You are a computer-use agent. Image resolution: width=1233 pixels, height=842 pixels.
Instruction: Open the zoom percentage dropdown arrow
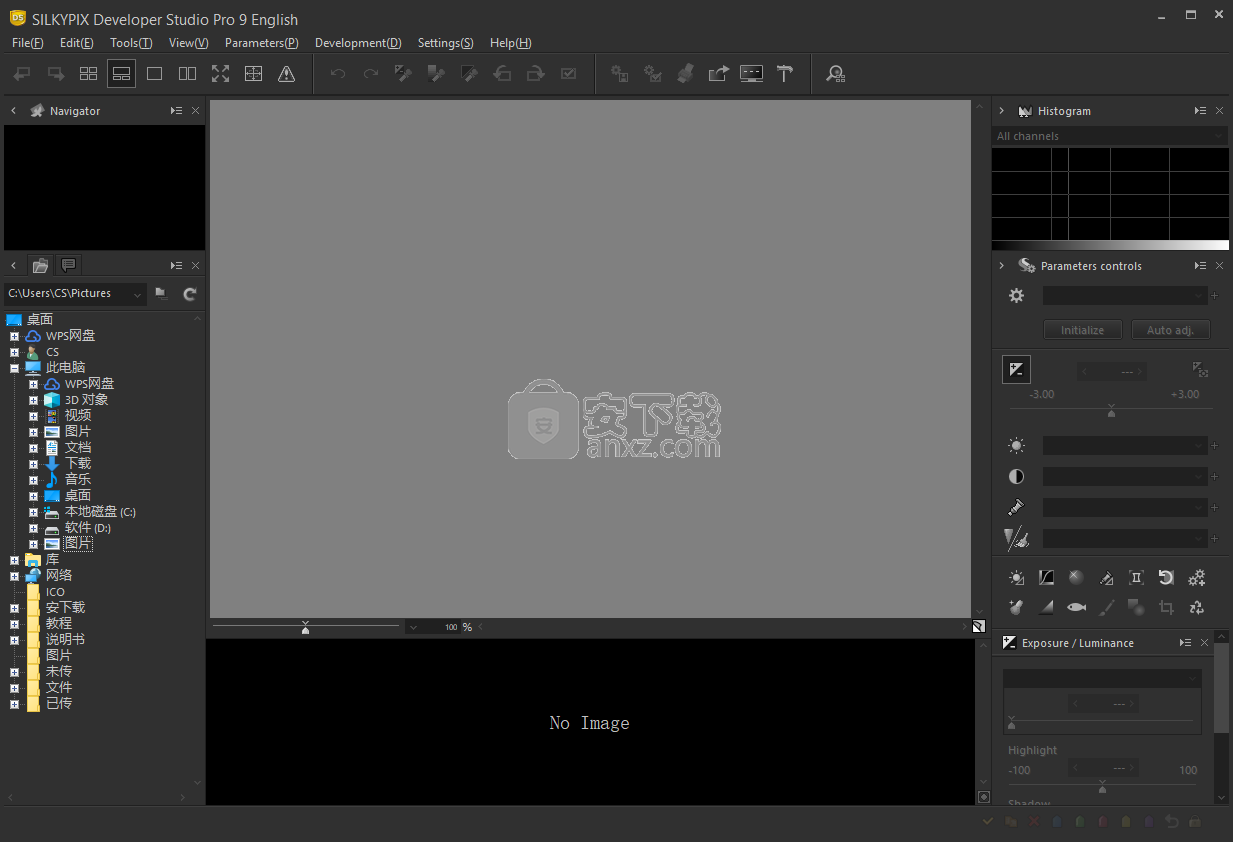412,627
